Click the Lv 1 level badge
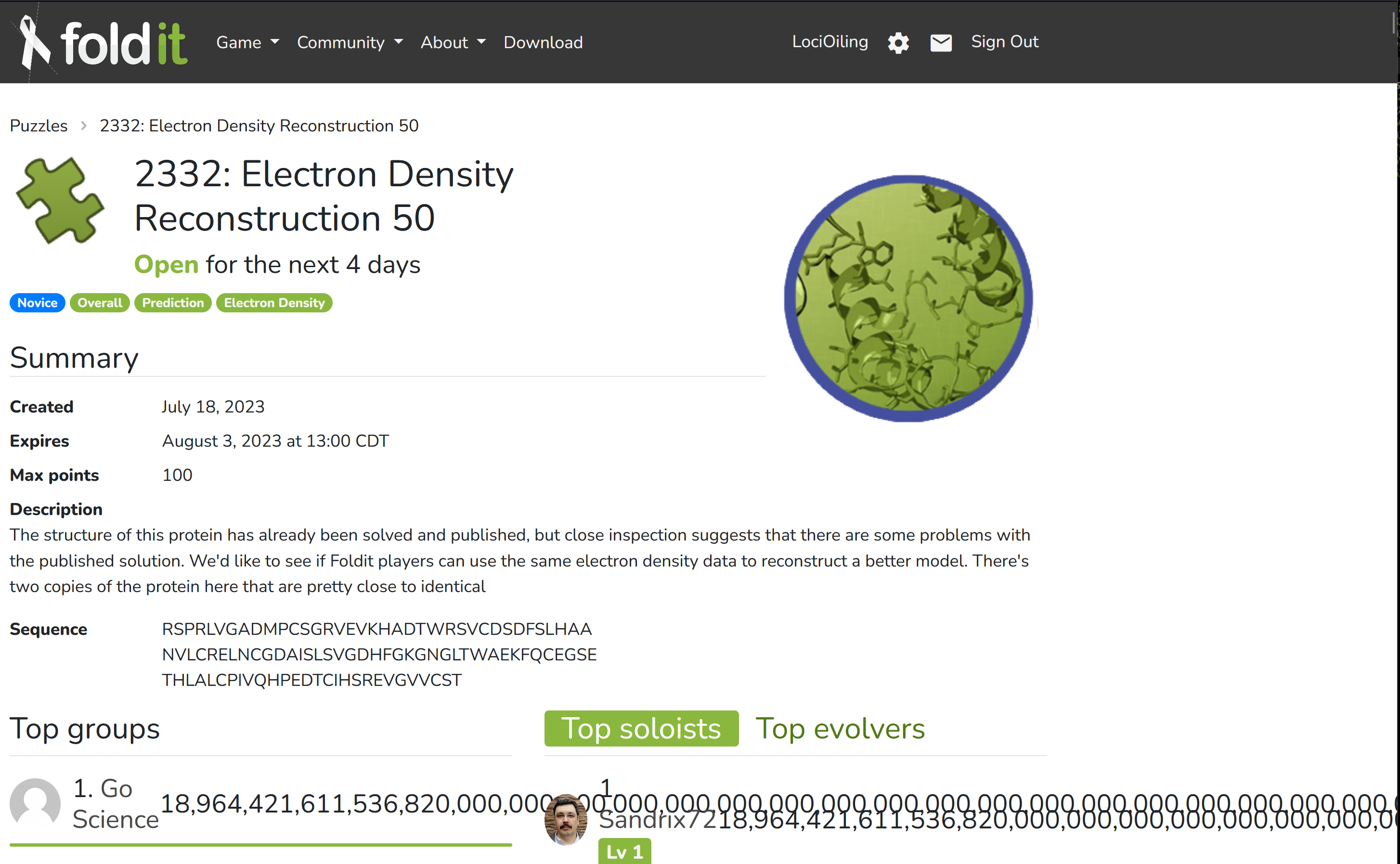 [624, 852]
